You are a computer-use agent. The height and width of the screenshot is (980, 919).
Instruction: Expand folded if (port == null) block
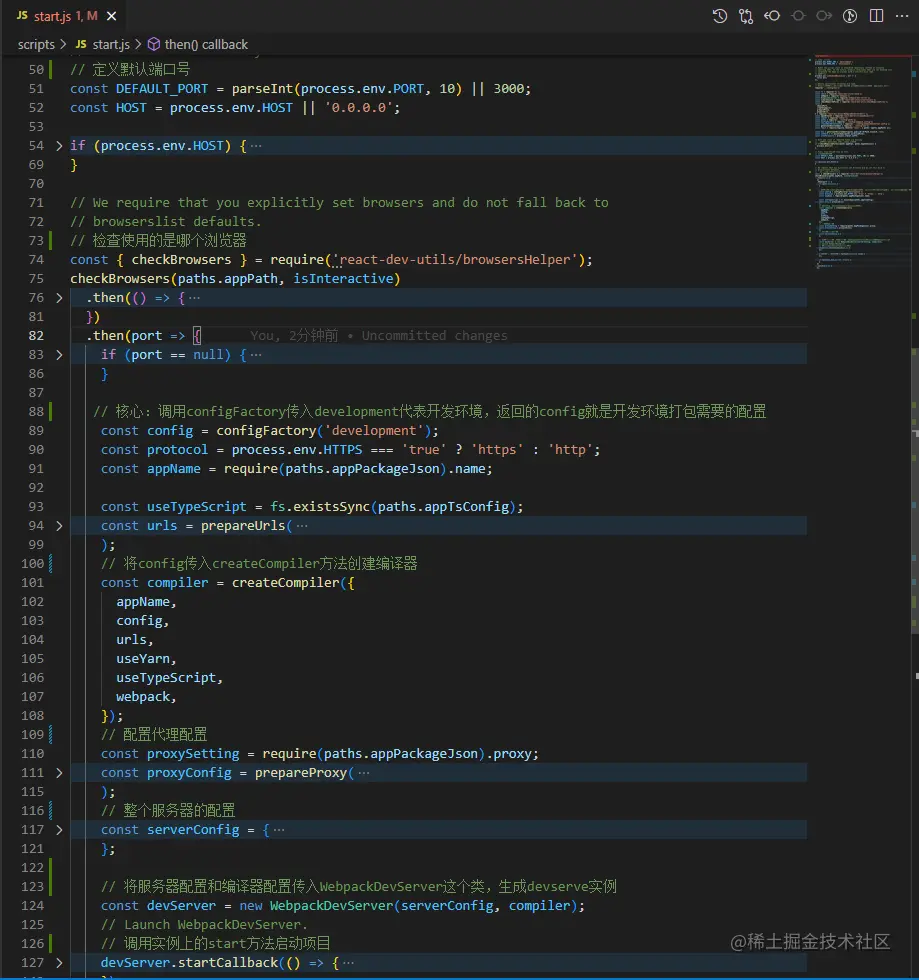[59, 355]
